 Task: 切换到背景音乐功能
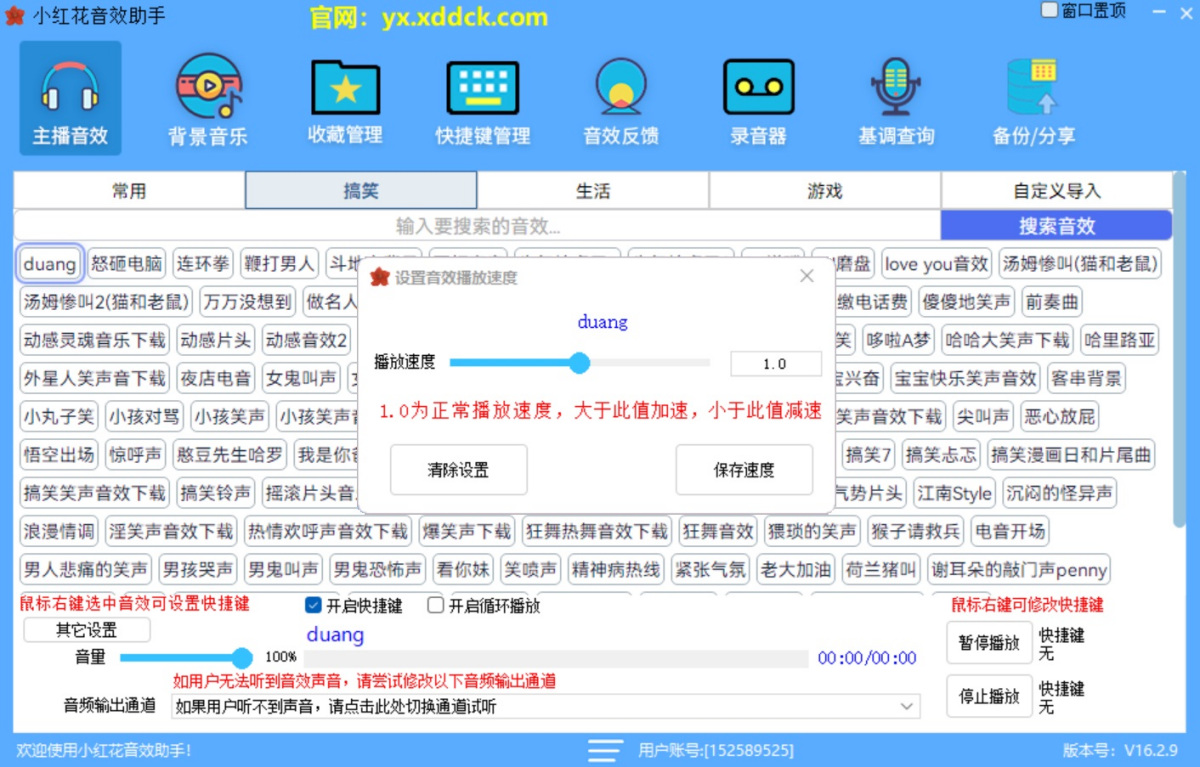click(206, 97)
